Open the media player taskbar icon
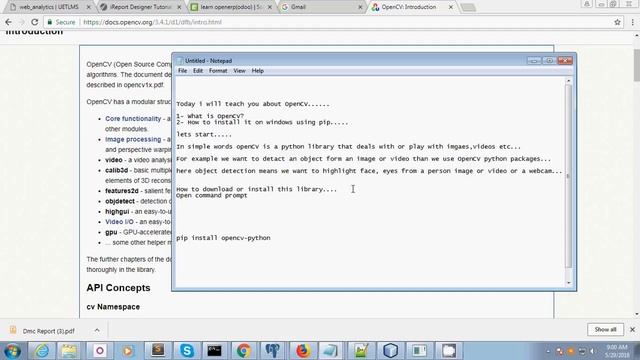This screenshot has width=640, height=360. pyautogui.click(x=128, y=351)
